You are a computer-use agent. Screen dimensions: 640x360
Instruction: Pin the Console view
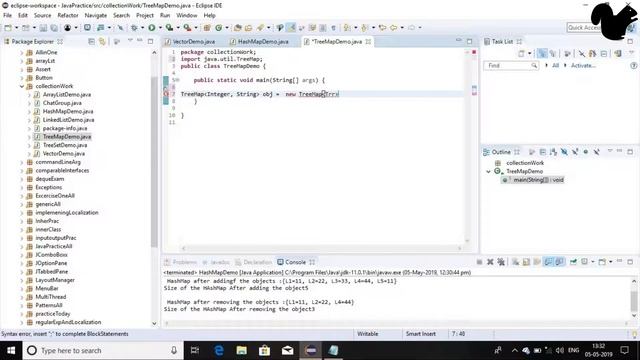573,262
